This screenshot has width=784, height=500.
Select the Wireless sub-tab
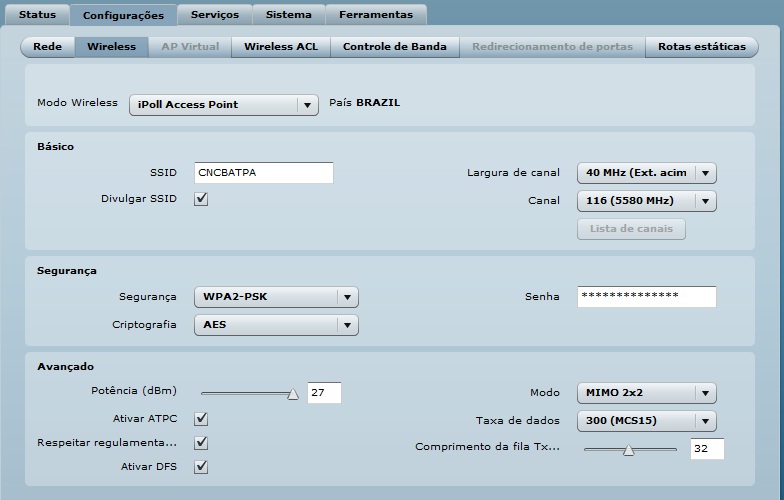click(112, 46)
